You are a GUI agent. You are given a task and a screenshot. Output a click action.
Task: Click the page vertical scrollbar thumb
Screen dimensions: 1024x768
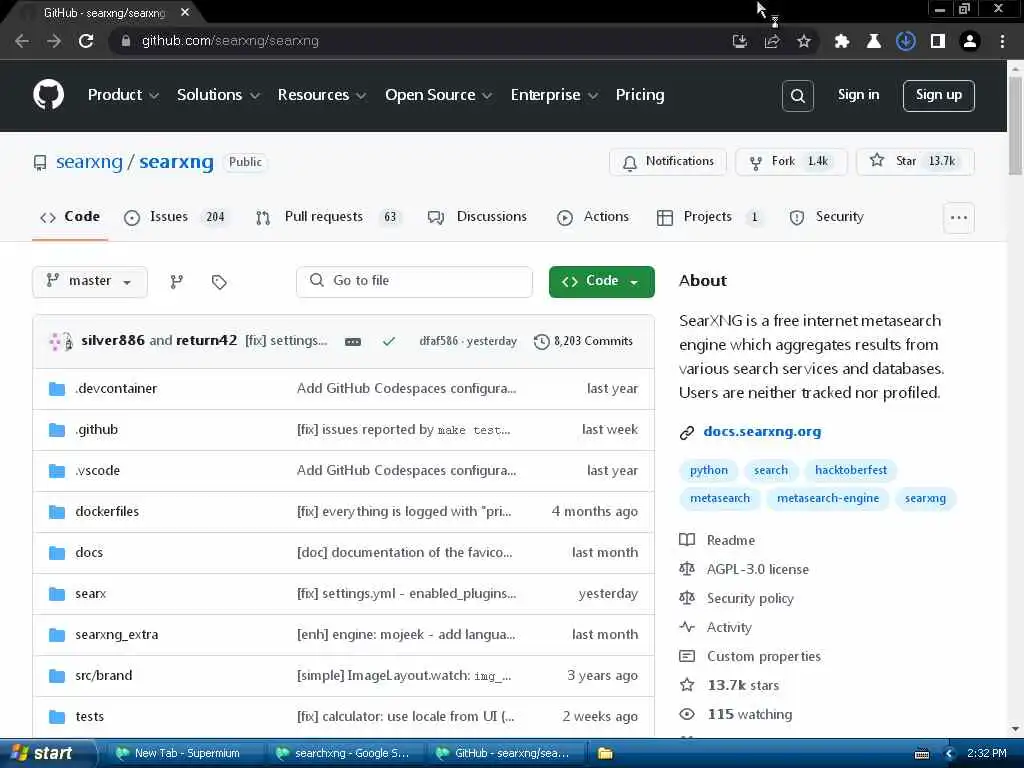coord(1015,125)
